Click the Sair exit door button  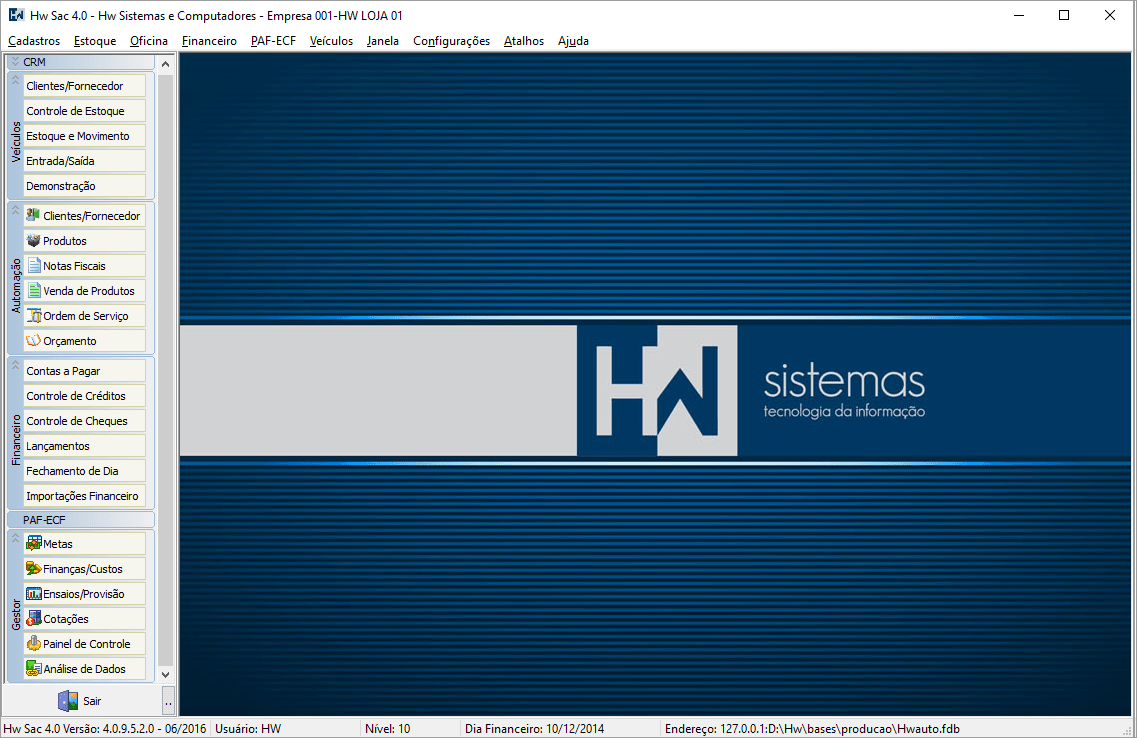(x=80, y=701)
